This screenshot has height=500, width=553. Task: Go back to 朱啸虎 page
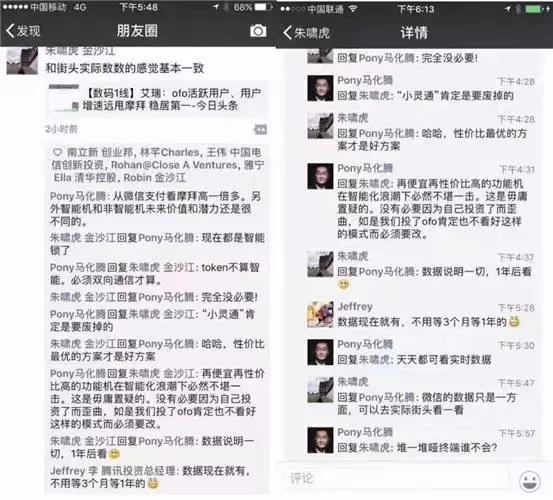pos(306,33)
